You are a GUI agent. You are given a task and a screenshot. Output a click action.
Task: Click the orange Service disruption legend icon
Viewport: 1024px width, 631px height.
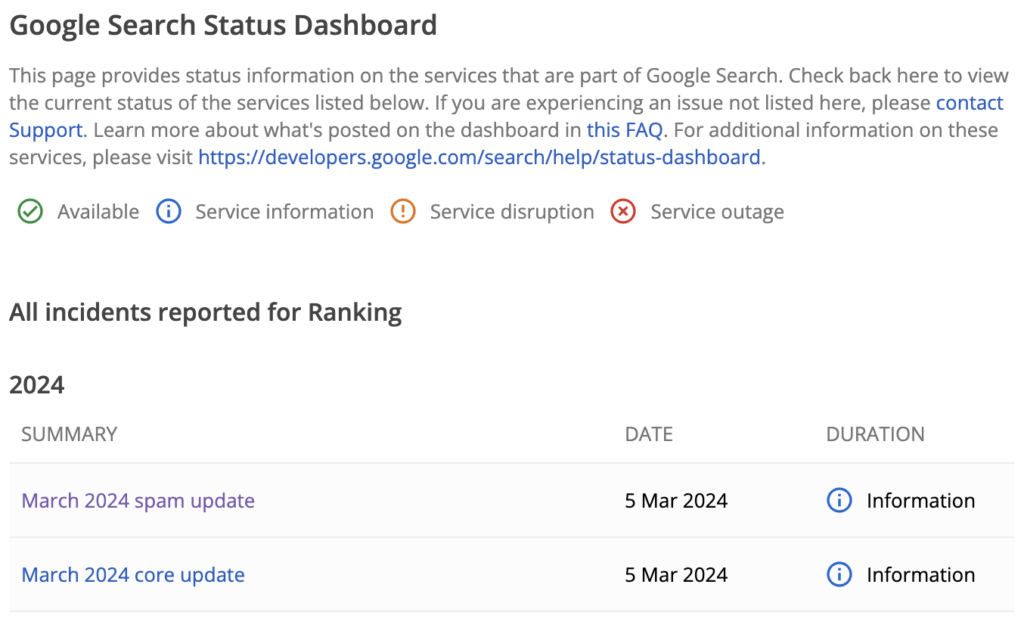pos(403,212)
